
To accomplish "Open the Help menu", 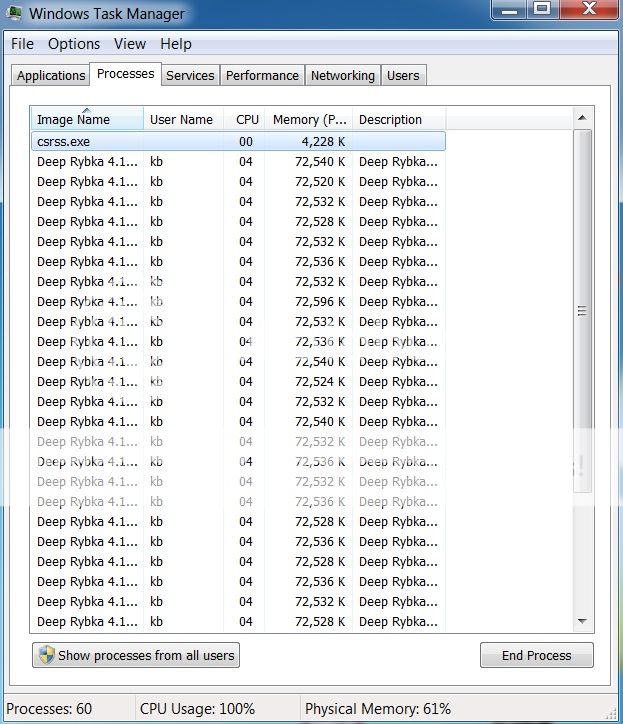I will (x=175, y=44).
